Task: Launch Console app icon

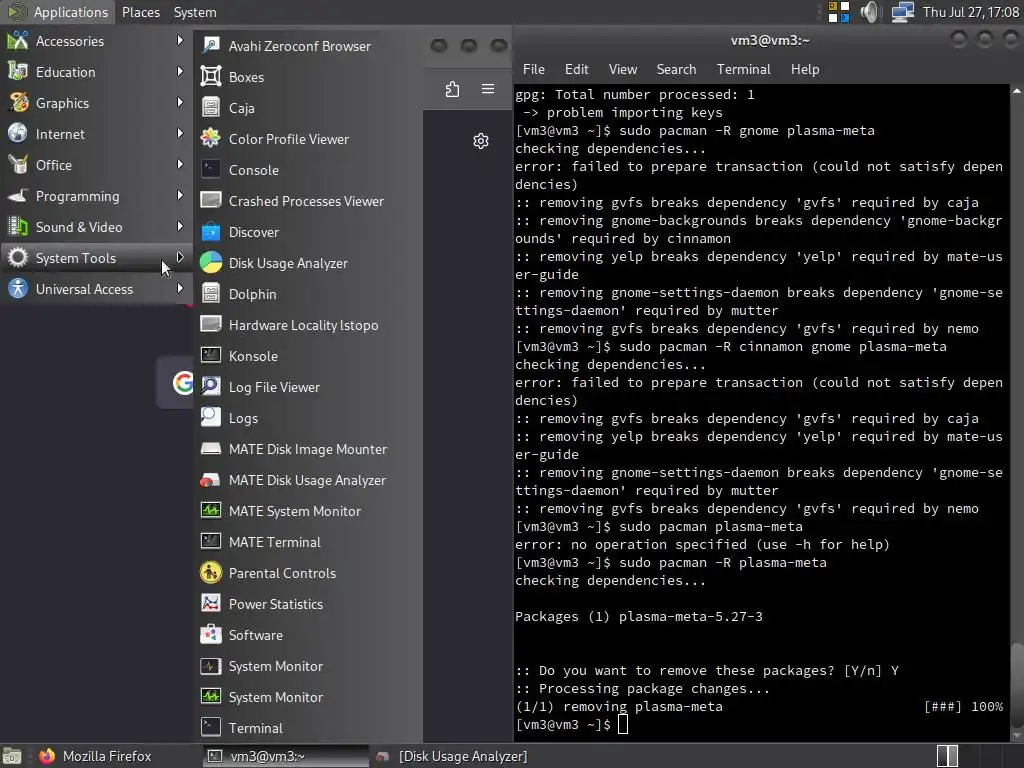Action: click(210, 170)
